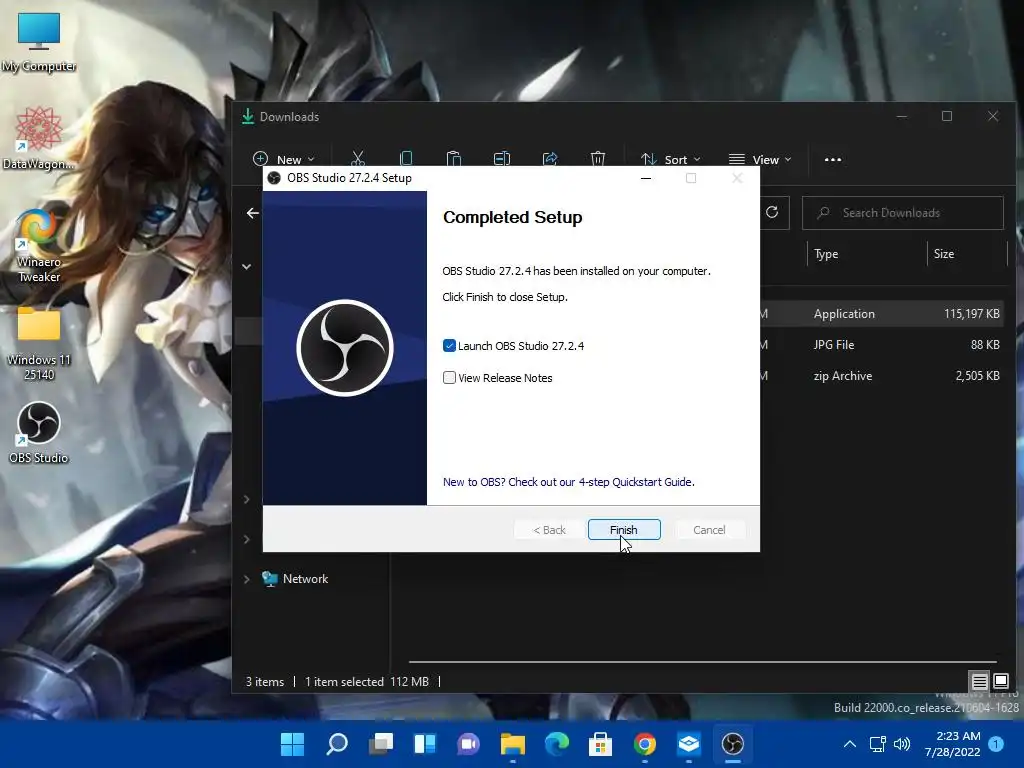Enable View Release Notes checkbox

(449, 377)
